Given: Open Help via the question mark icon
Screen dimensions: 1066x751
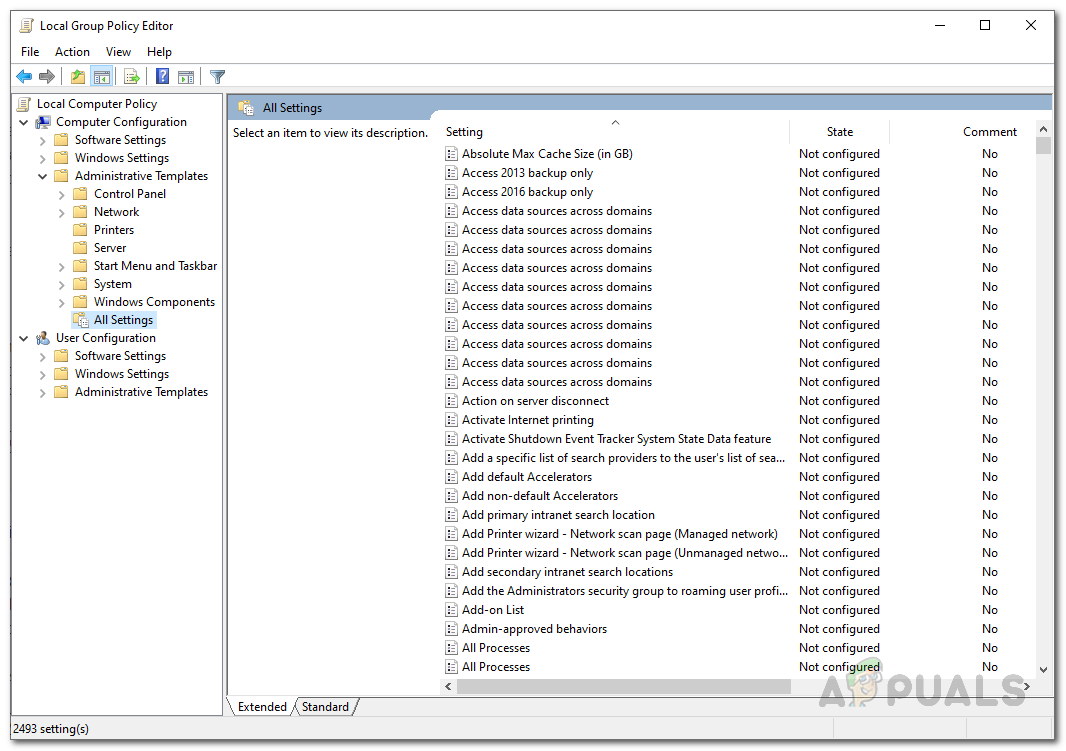Looking at the screenshot, I should [x=162, y=77].
